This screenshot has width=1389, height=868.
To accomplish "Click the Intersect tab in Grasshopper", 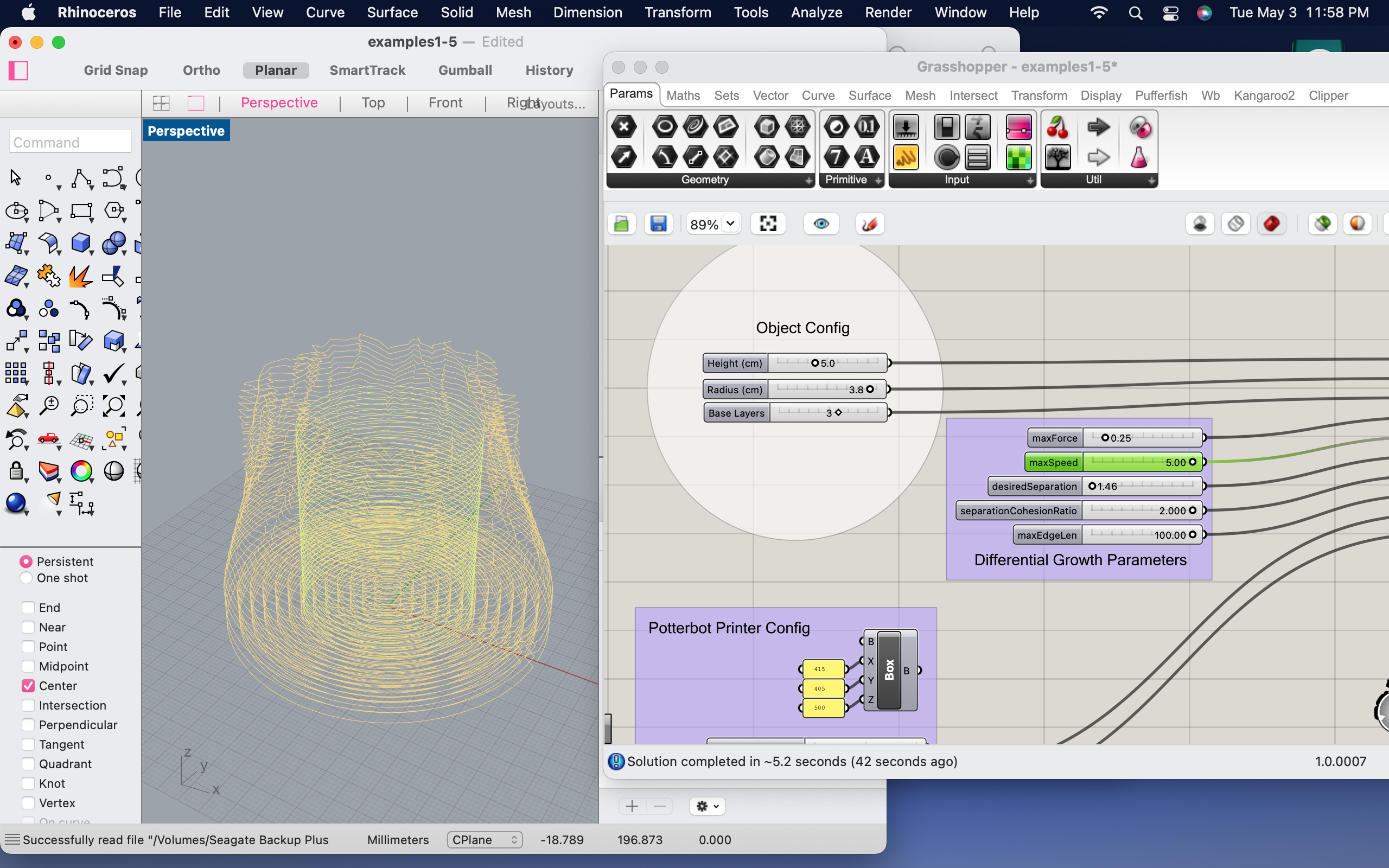I will click(x=972, y=95).
